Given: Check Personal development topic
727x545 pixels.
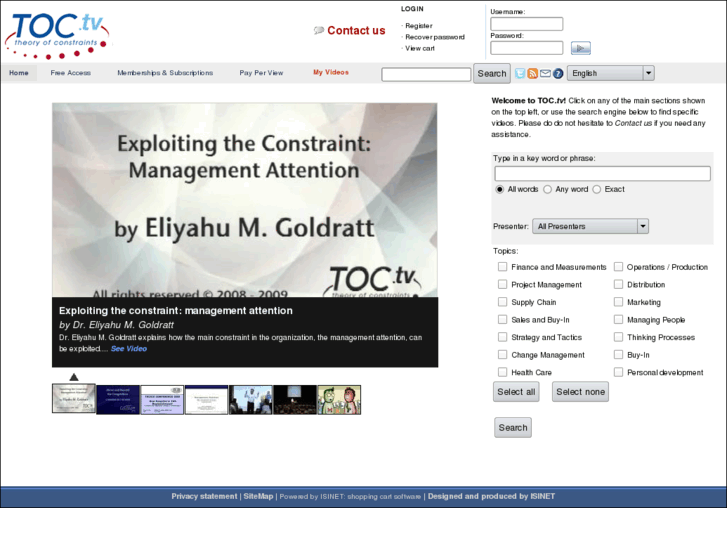Looking at the screenshot, I should 618,372.
